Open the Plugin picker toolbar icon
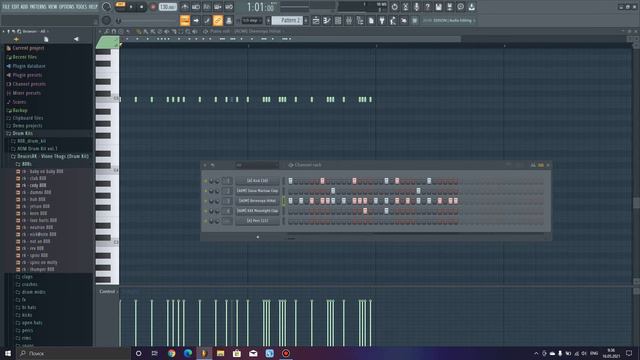 click(382, 20)
